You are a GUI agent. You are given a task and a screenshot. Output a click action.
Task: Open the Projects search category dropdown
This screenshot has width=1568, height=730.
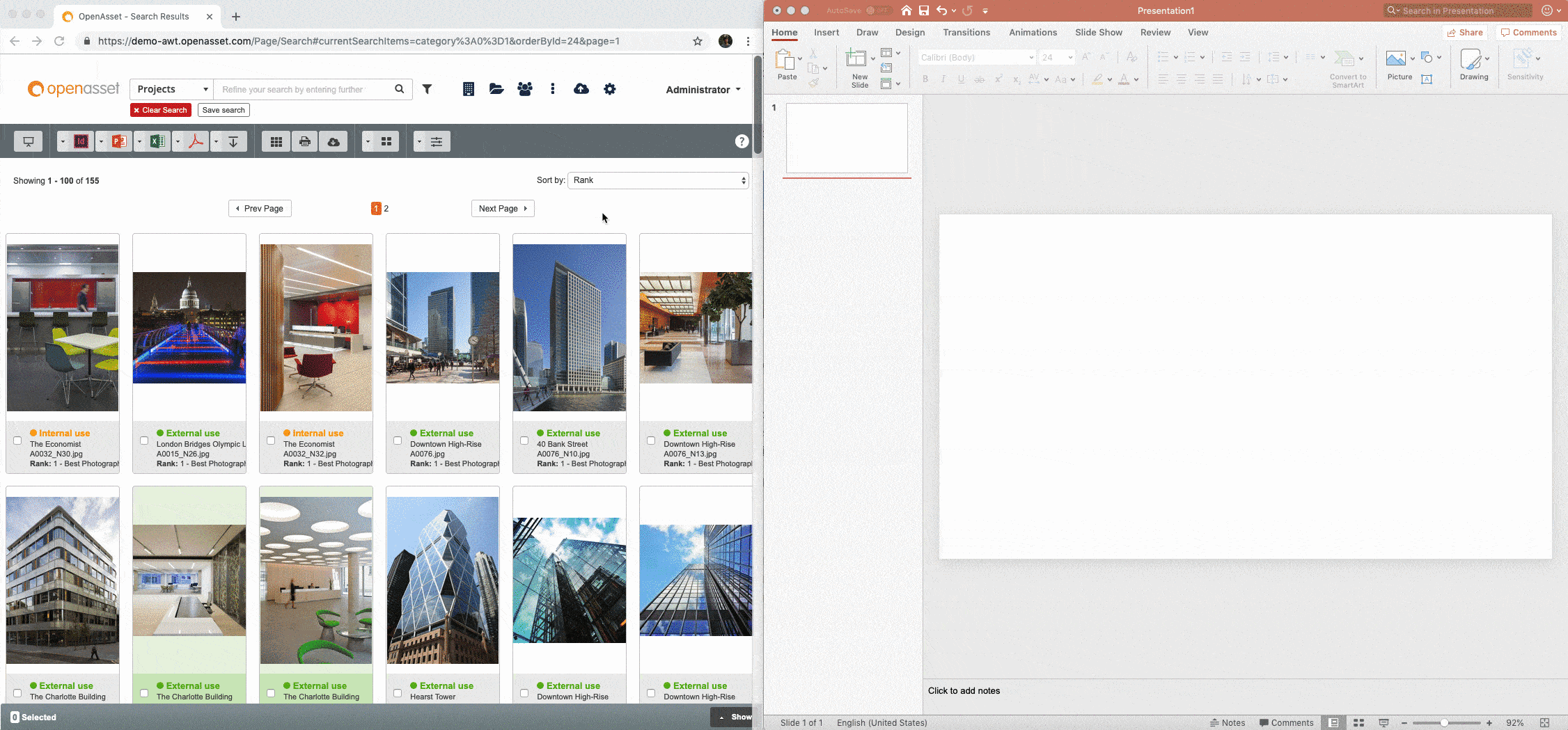coord(172,89)
